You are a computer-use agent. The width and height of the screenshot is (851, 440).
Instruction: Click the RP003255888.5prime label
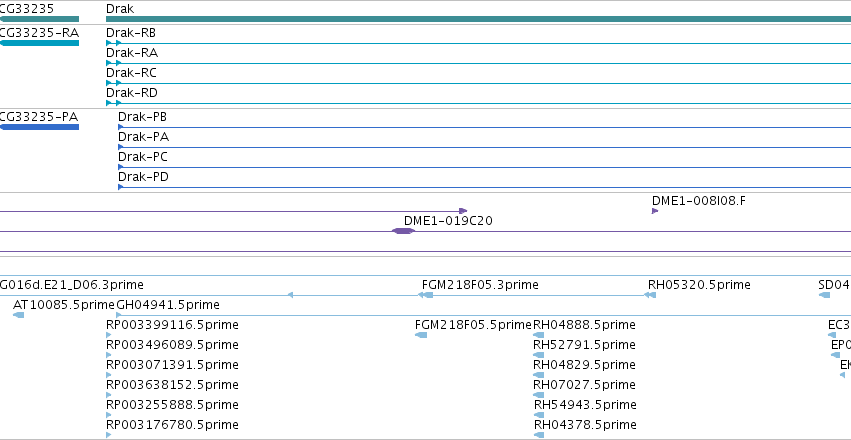[x=172, y=405]
